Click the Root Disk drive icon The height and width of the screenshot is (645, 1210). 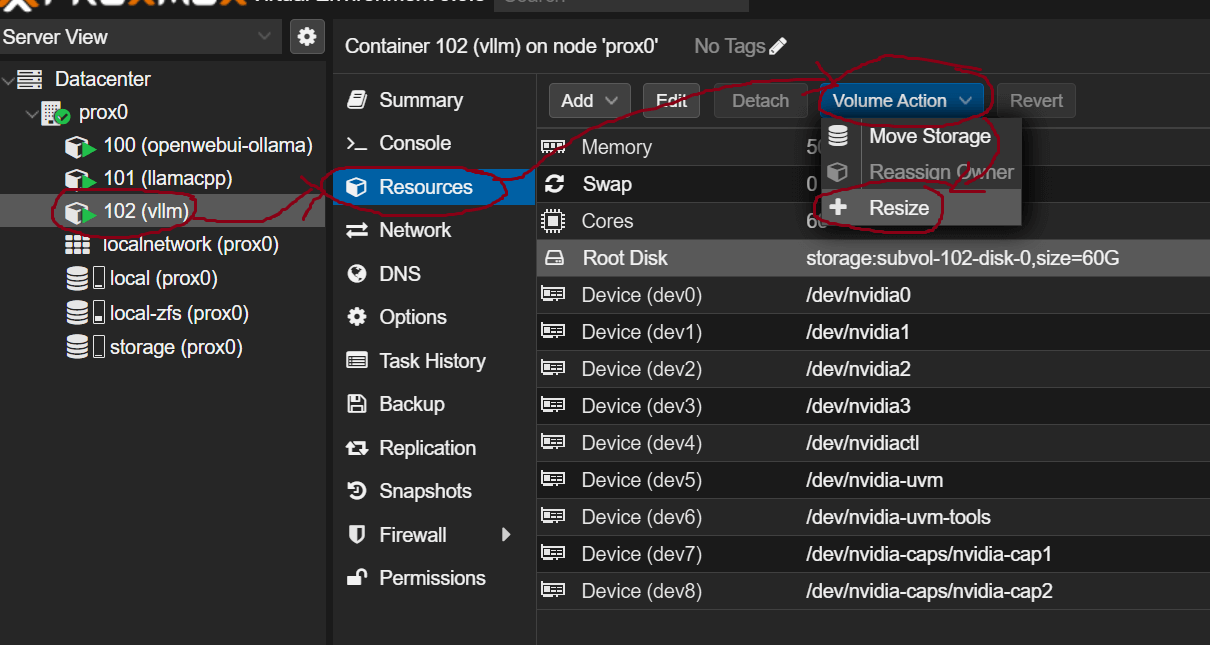pyautogui.click(x=553, y=258)
